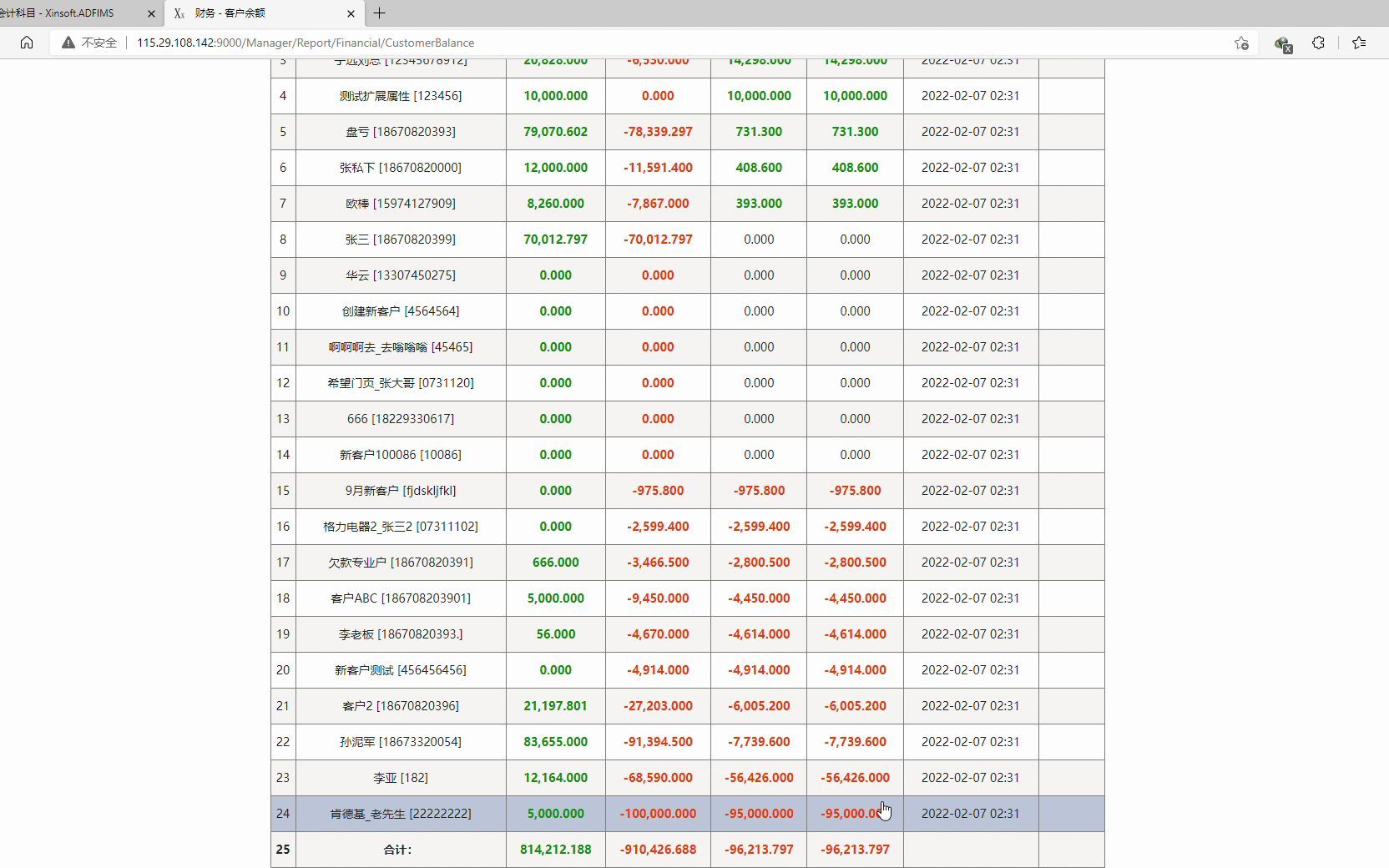Open the favorites list icon
Screen dimensions: 1389x868
(1359, 43)
